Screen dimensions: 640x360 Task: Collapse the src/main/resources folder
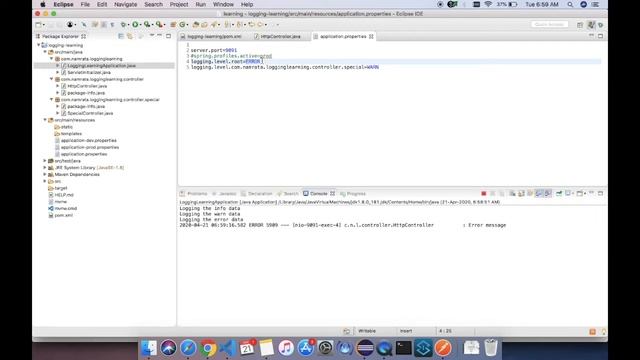(x=45, y=120)
